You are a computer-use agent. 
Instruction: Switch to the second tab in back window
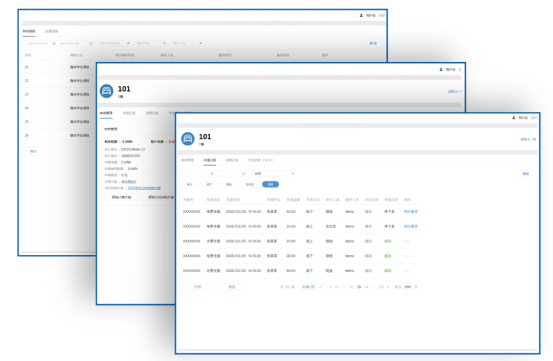coord(51,31)
